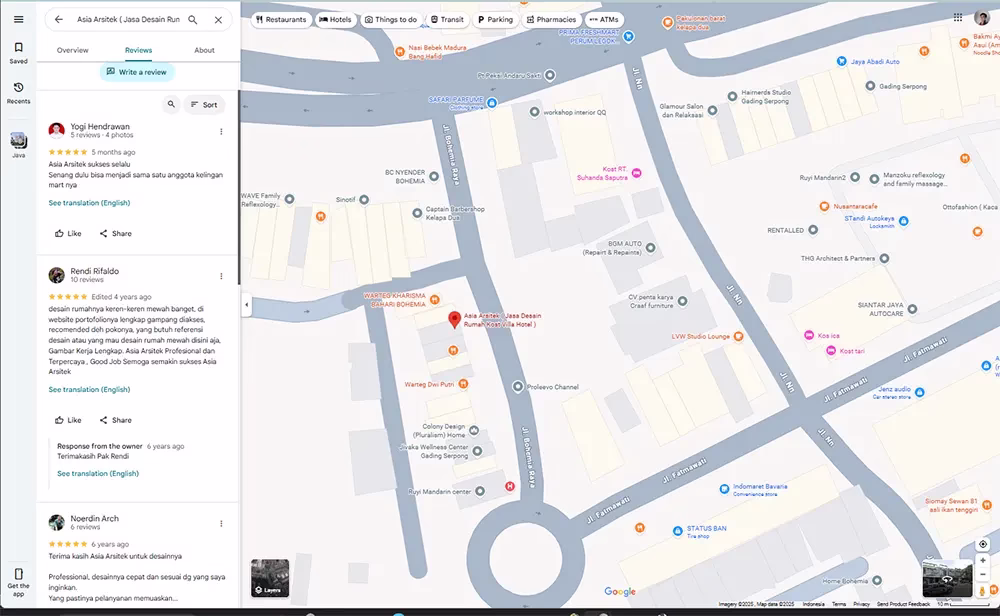Toggle the Layers map view
Viewport: 1000px width, 616px height.
270,577
